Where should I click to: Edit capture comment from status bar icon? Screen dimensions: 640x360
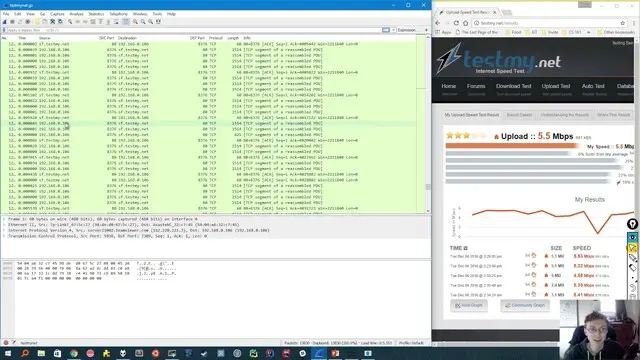14,343
